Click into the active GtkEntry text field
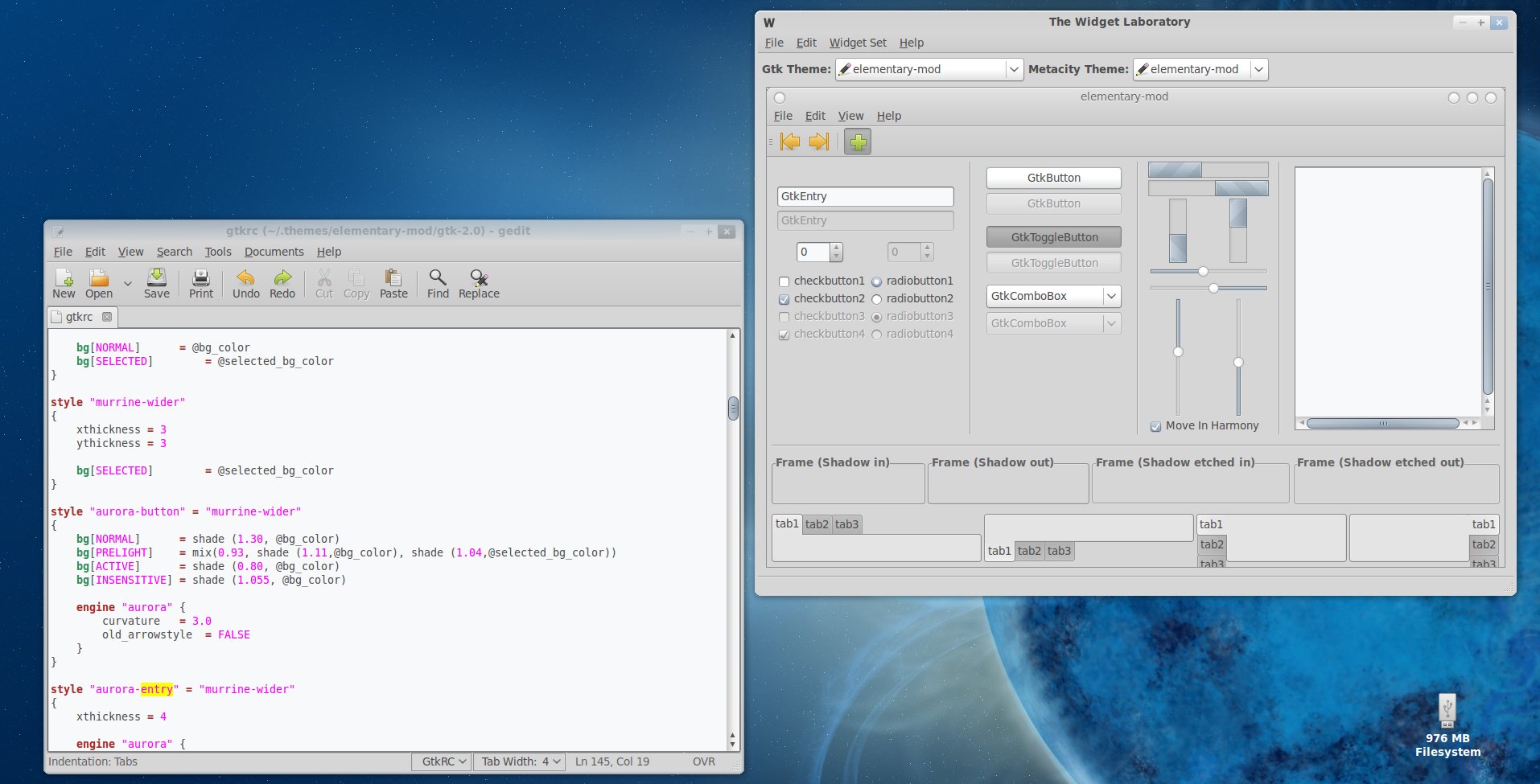 click(x=865, y=196)
